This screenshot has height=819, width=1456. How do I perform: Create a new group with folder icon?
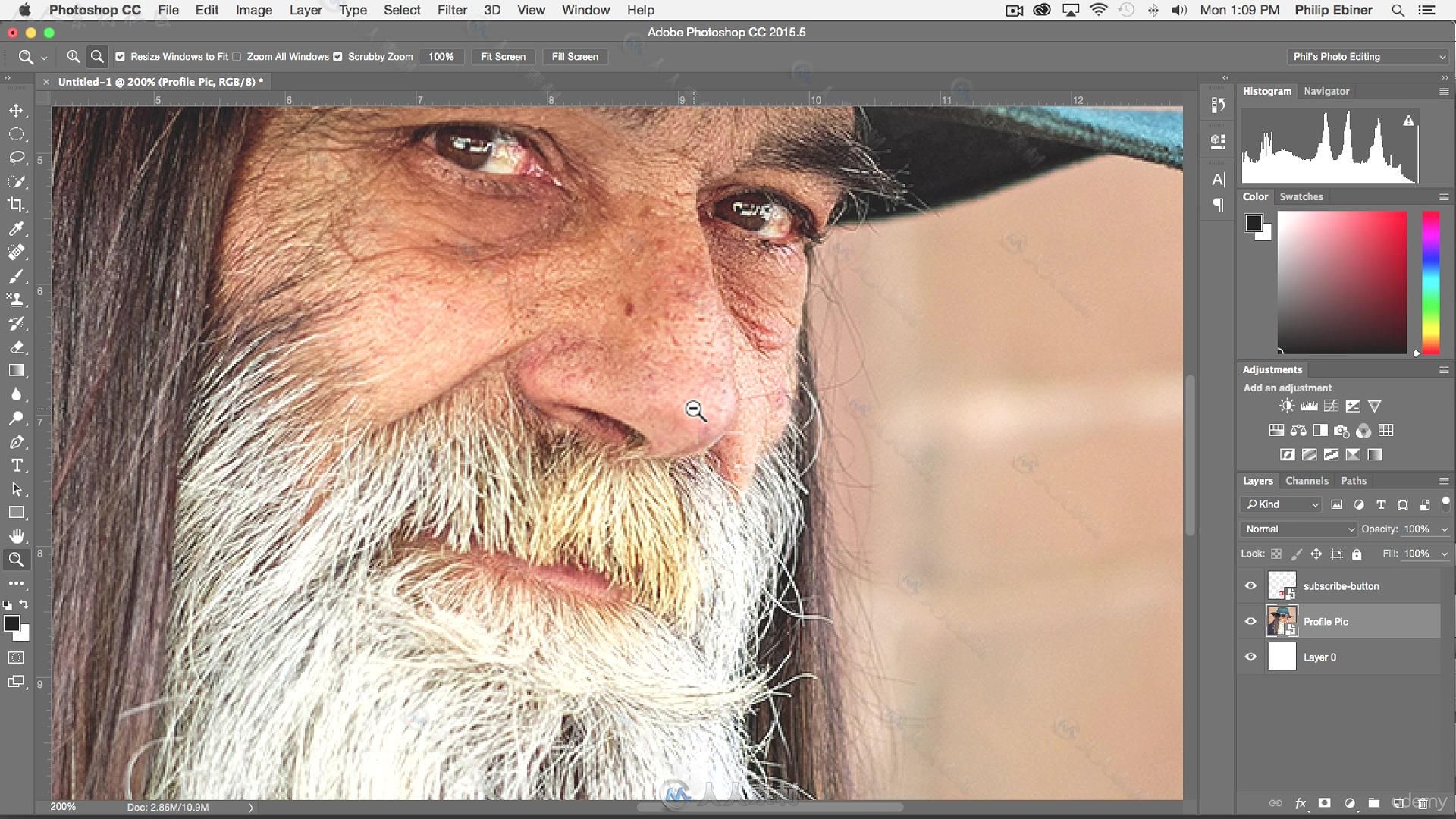1374,803
